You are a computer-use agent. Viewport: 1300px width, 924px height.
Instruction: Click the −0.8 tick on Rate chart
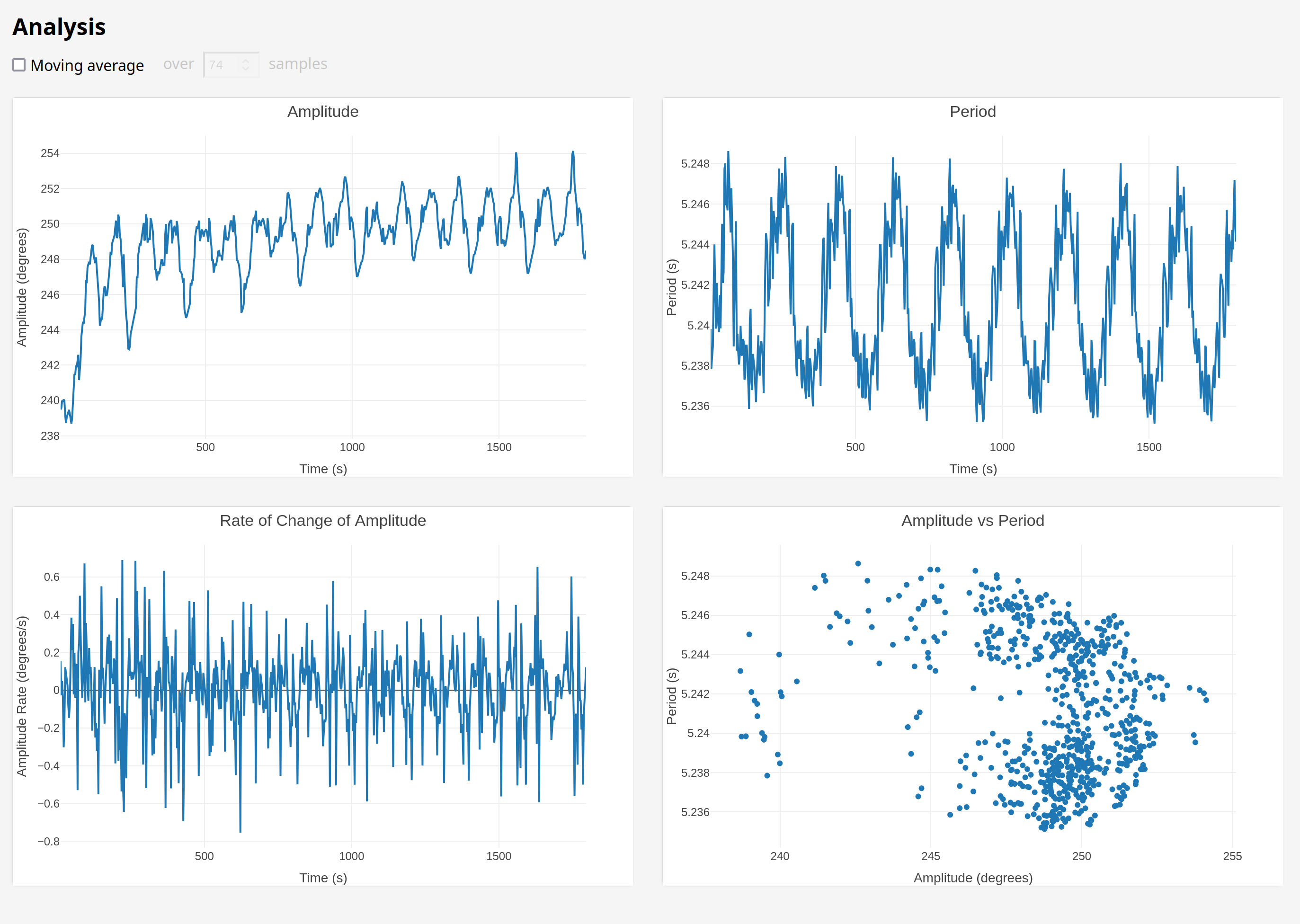48,842
